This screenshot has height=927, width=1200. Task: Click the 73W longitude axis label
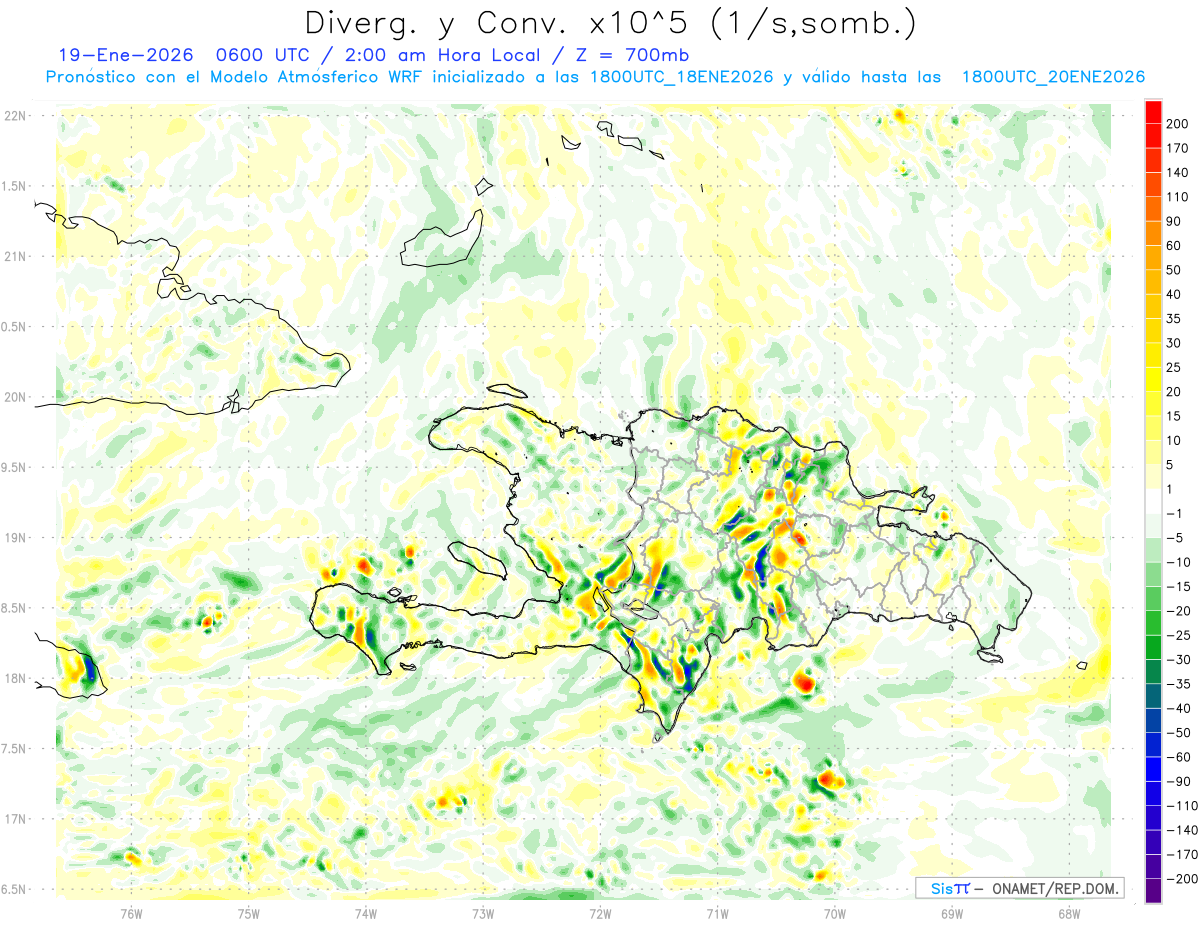pos(483,913)
